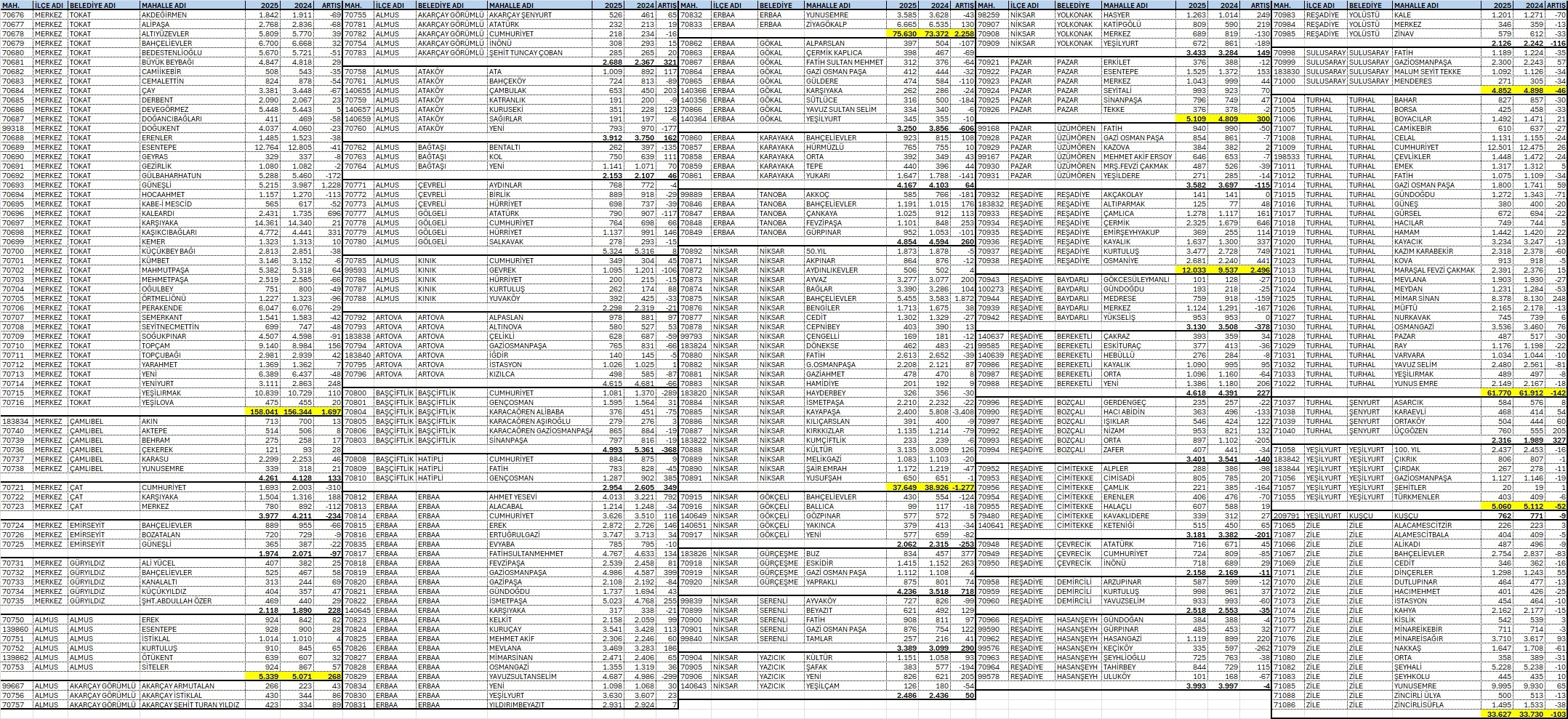
Task: Select the GÖKCESÜLEYMANLI mahalle cell
Action: 1136,280
